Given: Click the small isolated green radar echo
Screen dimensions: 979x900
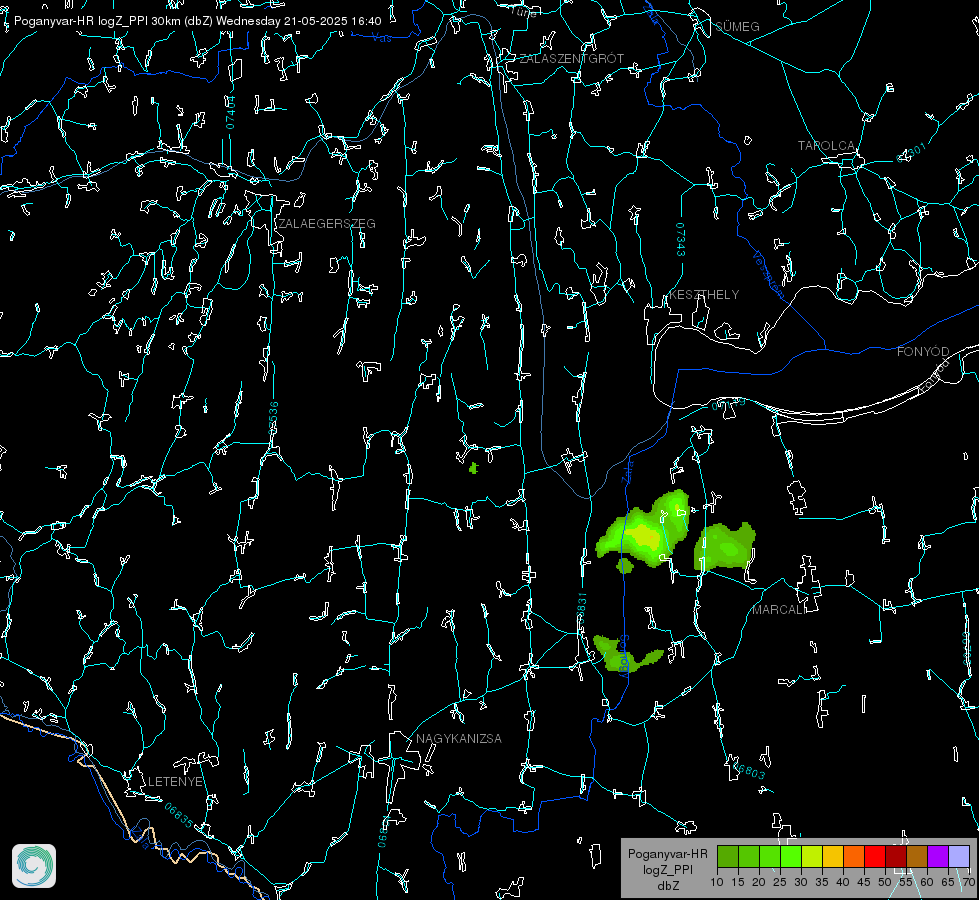Looking at the screenshot, I should 473,468.
